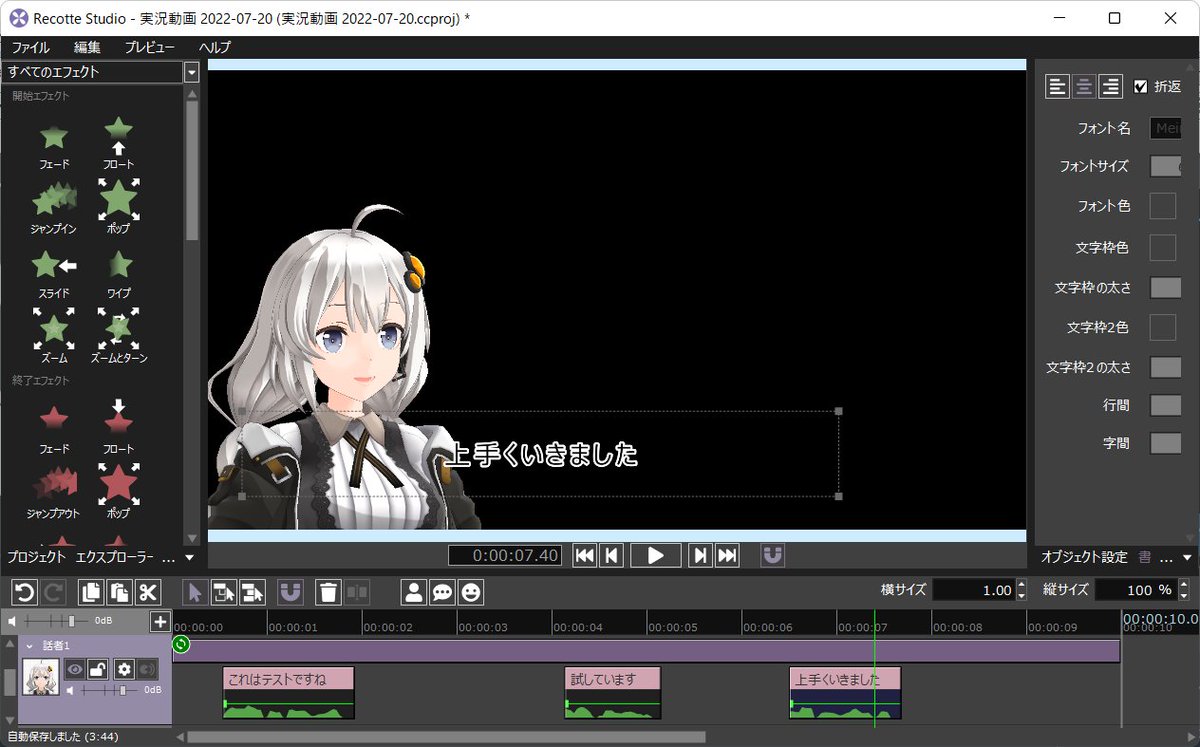Open settings gear for 話者1 track
The width and height of the screenshot is (1200, 747).
(124, 669)
